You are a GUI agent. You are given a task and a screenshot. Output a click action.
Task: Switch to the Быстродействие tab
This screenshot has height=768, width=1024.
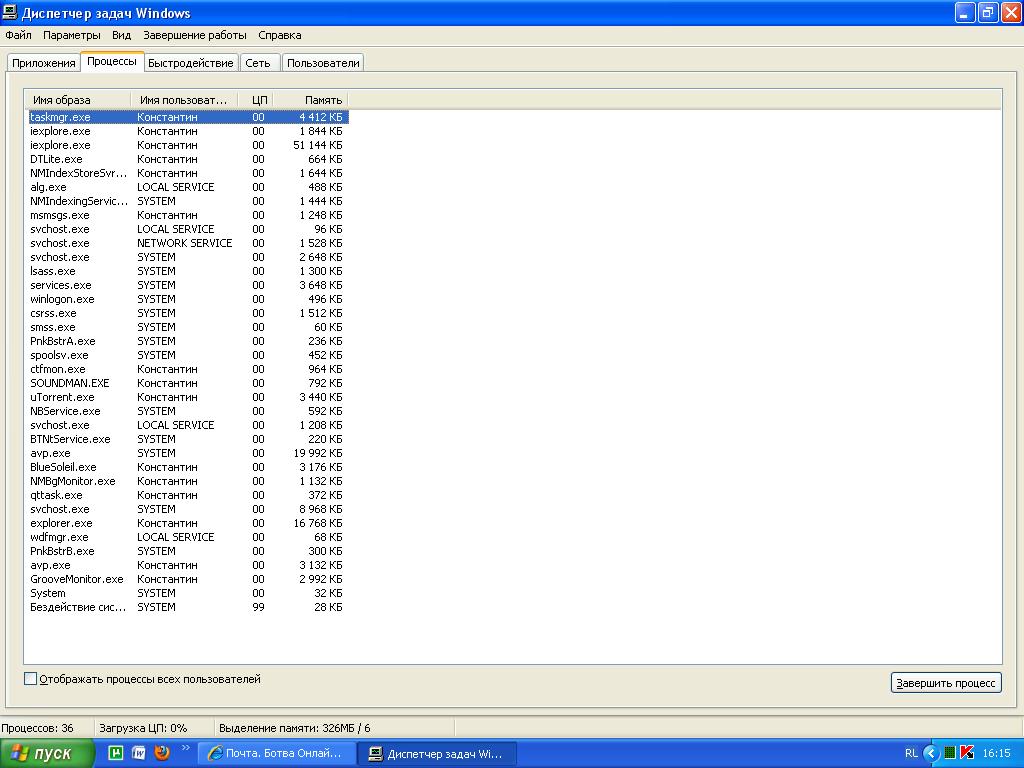coord(191,63)
